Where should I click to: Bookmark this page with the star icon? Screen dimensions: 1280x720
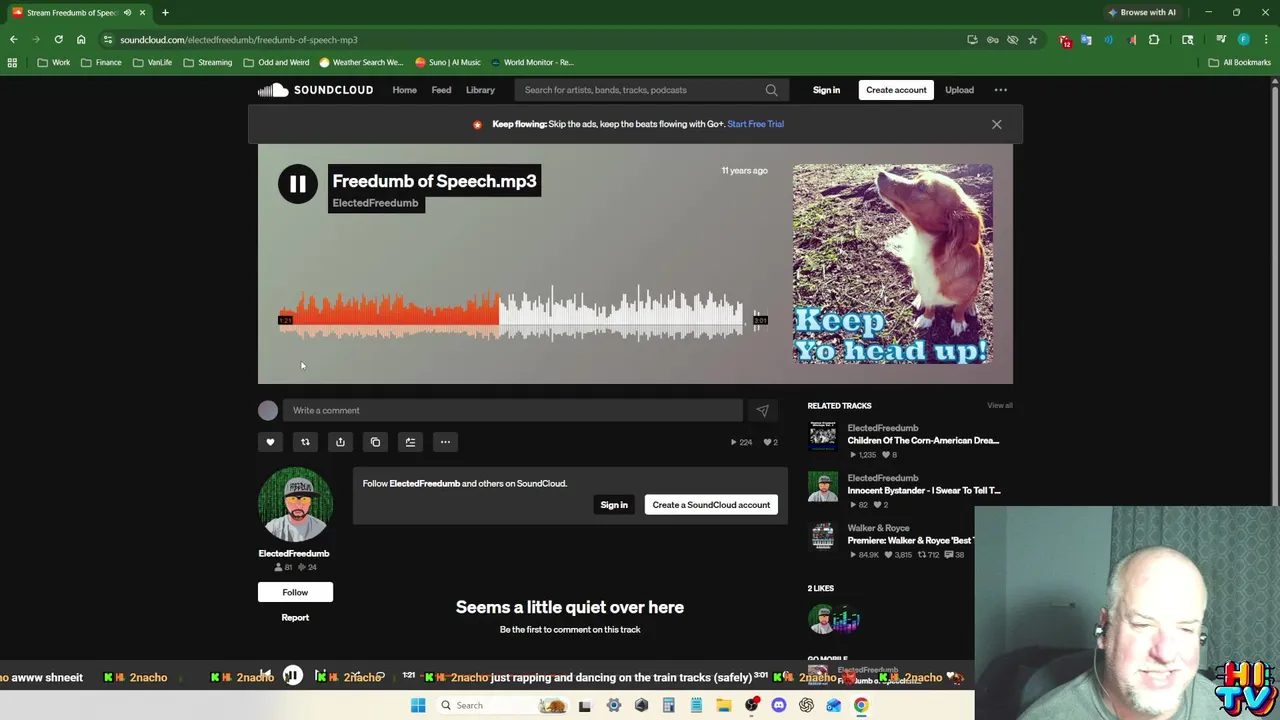click(x=1032, y=40)
